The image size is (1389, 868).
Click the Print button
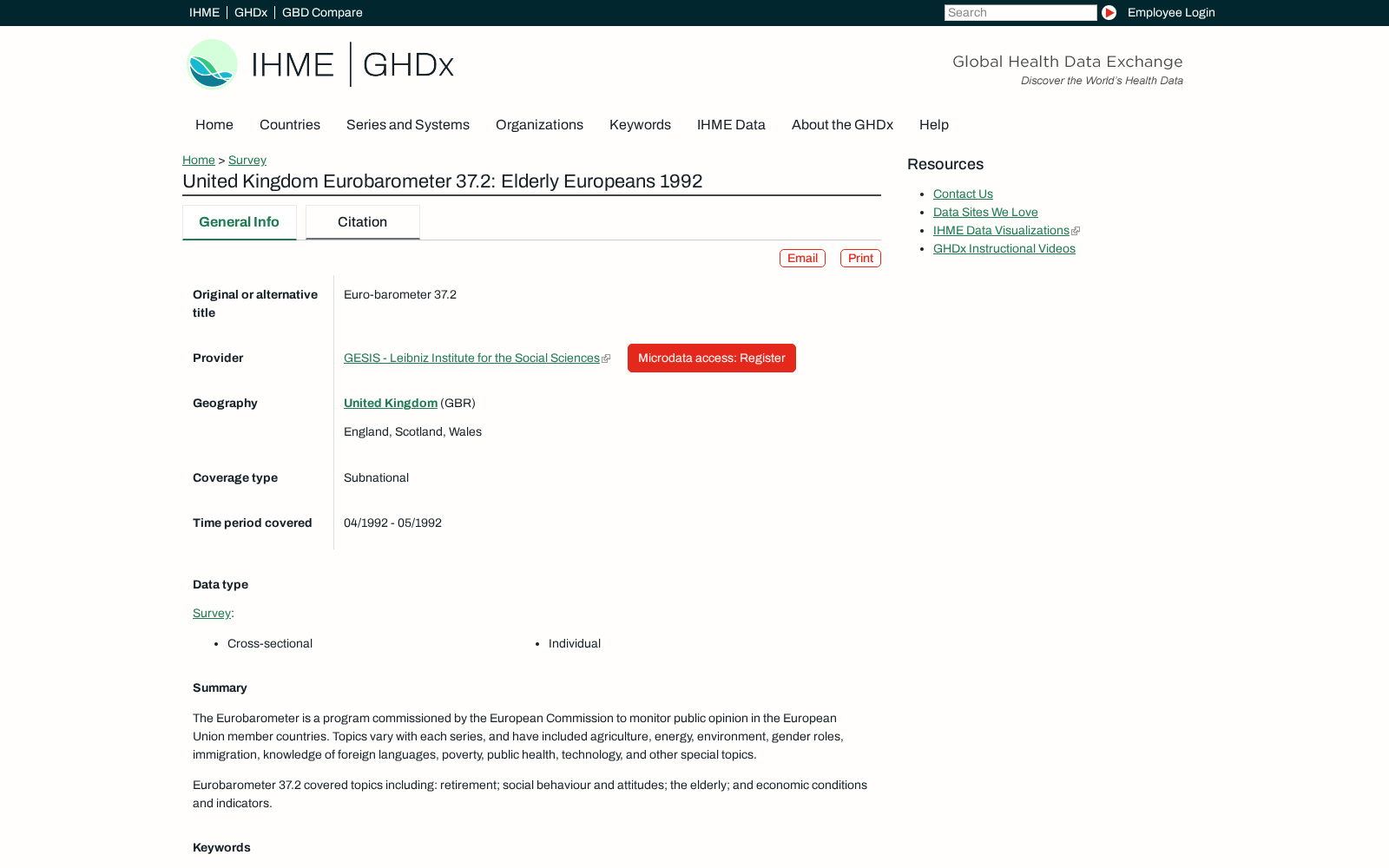[860, 258]
